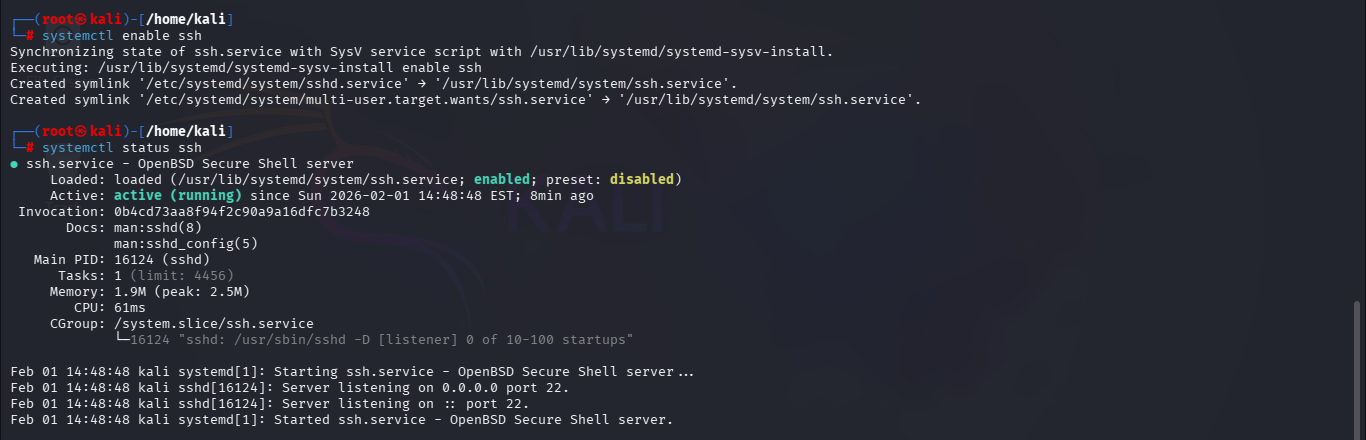Click the Main PID value 16124 (sshd)
Viewport: 1366px width, 440px height.
tap(162, 259)
